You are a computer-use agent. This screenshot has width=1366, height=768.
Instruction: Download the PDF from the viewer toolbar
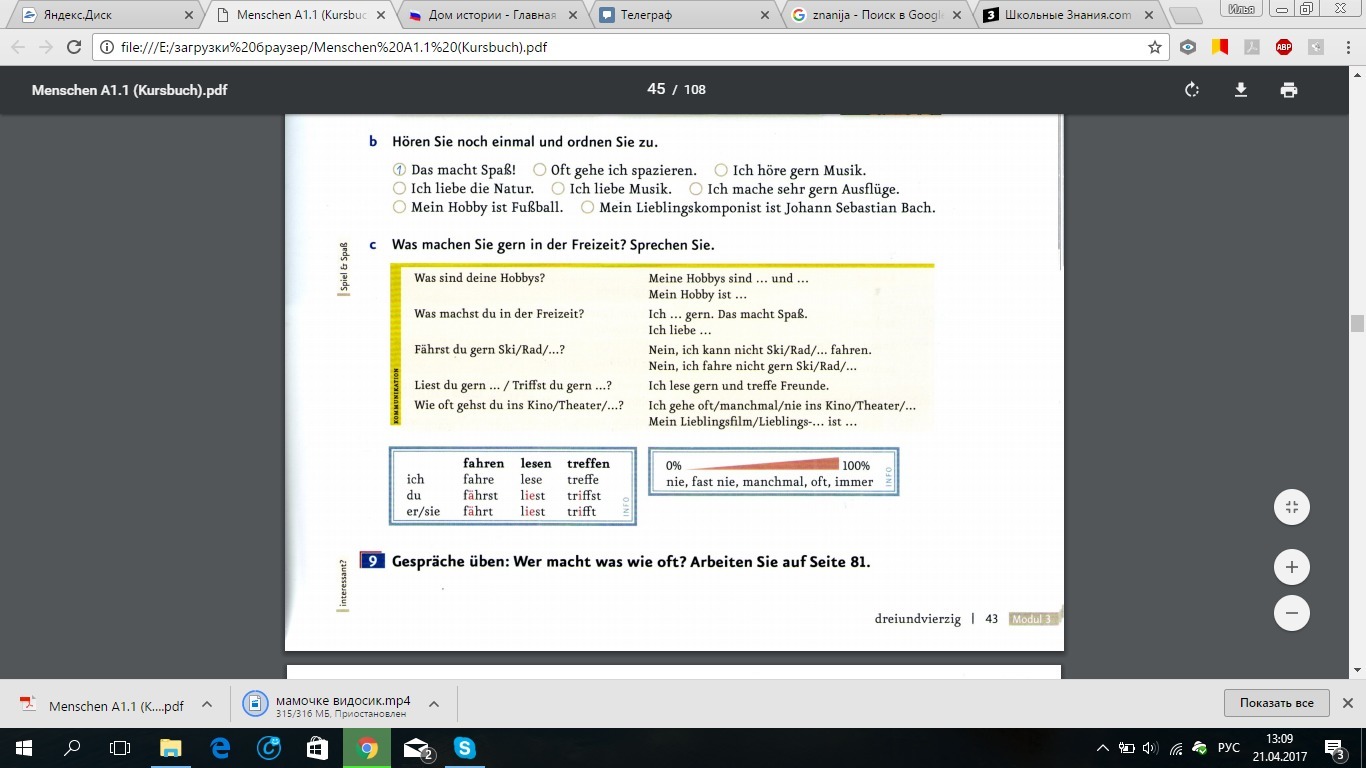coord(1241,90)
